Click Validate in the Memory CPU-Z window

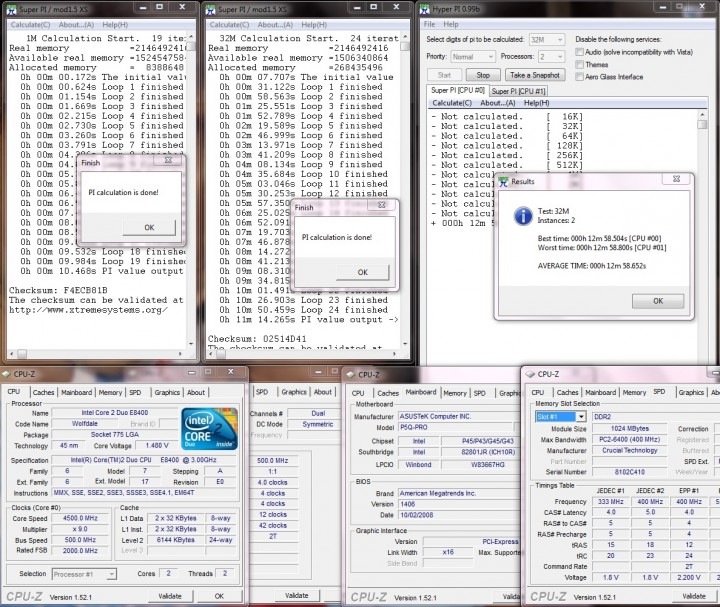[x=297, y=596]
